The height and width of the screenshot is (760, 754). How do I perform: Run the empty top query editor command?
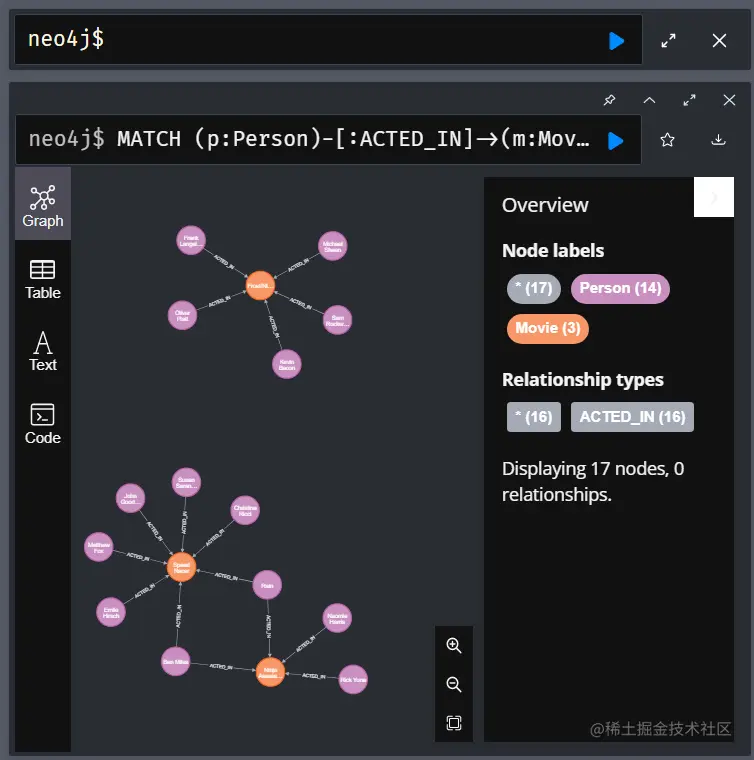click(616, 41)
